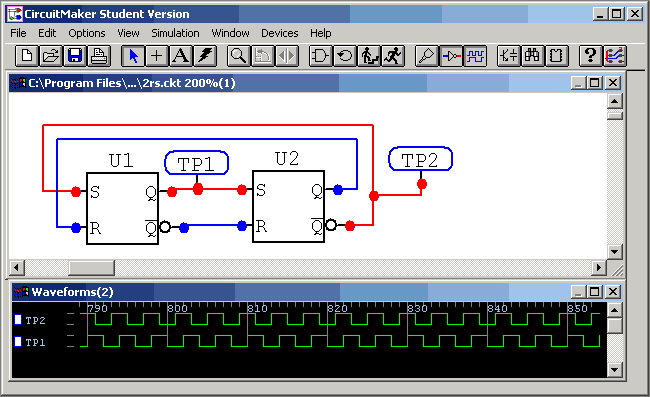The image size is (650, 397).
Task: Select the Arrow pointer tool
Action: (x=133, y=56)
